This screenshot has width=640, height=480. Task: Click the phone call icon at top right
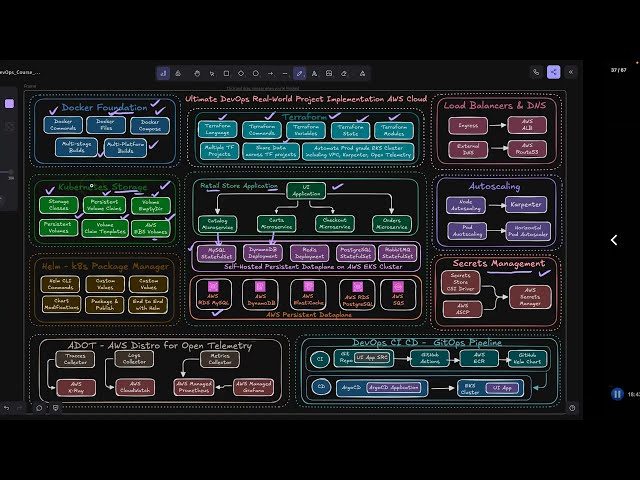[x=536, y=72]
